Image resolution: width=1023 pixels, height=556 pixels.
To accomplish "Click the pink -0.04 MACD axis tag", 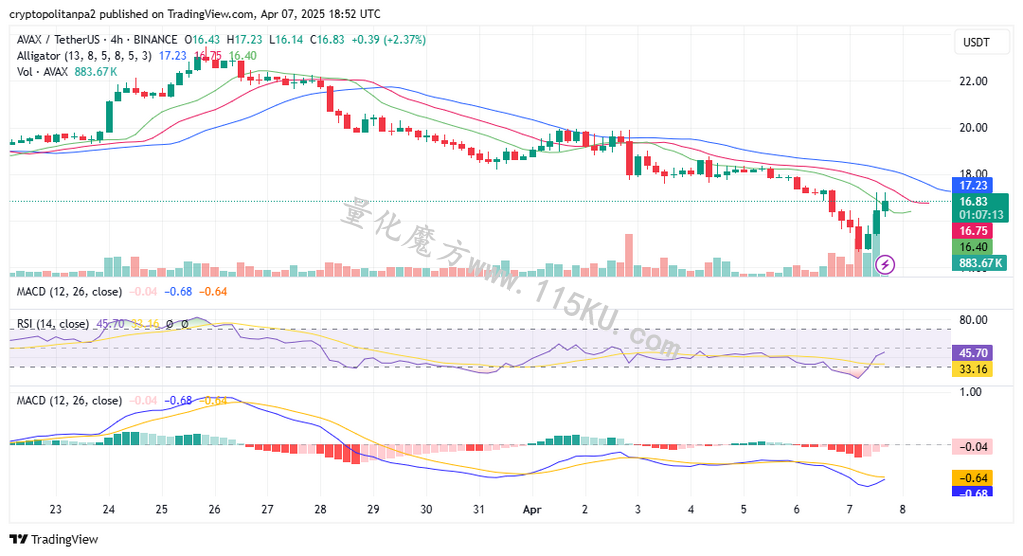I will (973, 447).
